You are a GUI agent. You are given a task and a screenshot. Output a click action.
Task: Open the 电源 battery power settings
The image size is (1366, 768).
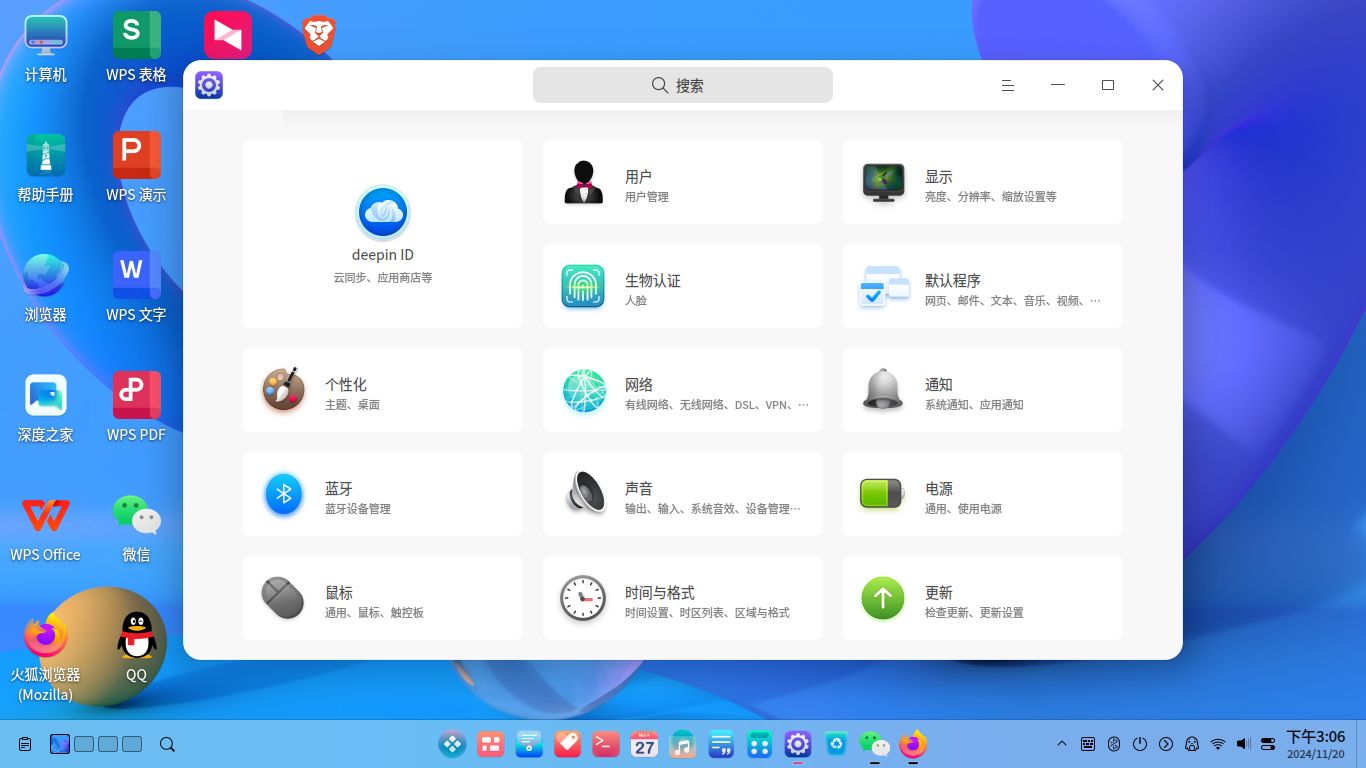(x=982, y=494)
